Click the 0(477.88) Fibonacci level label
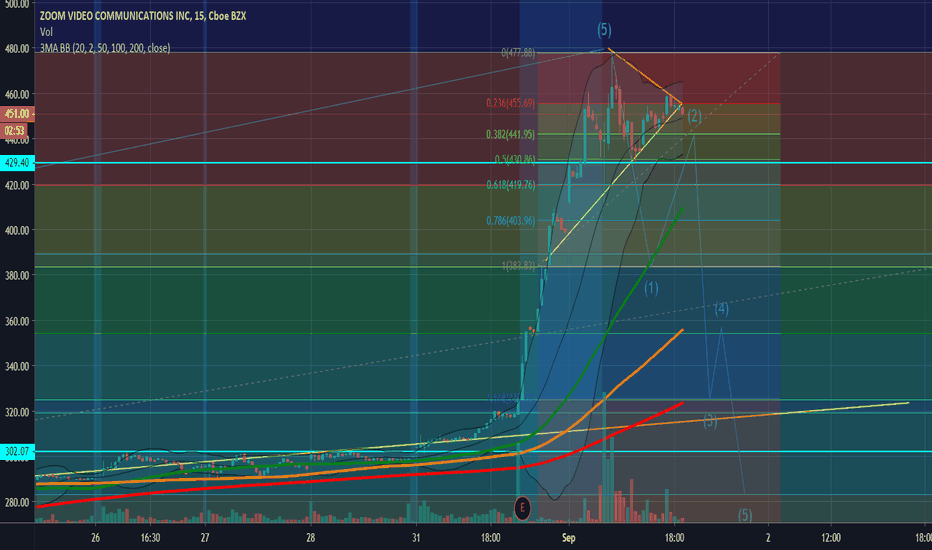932x550 pixels. (518, 53)
